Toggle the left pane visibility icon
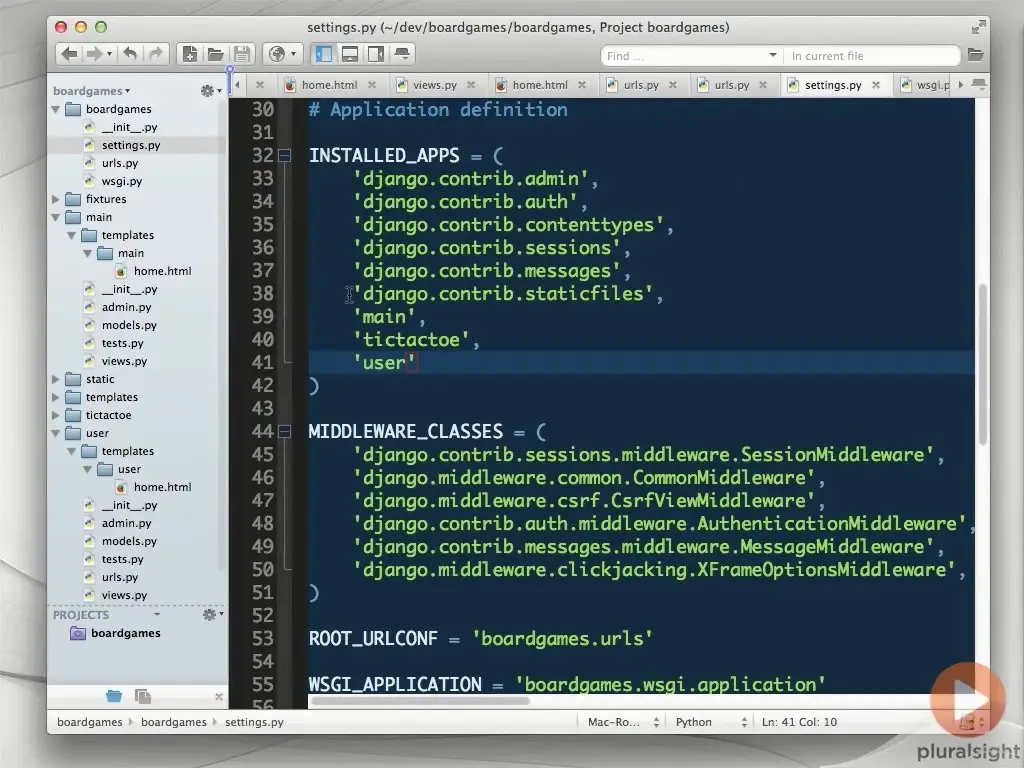 tap(324, 54)
